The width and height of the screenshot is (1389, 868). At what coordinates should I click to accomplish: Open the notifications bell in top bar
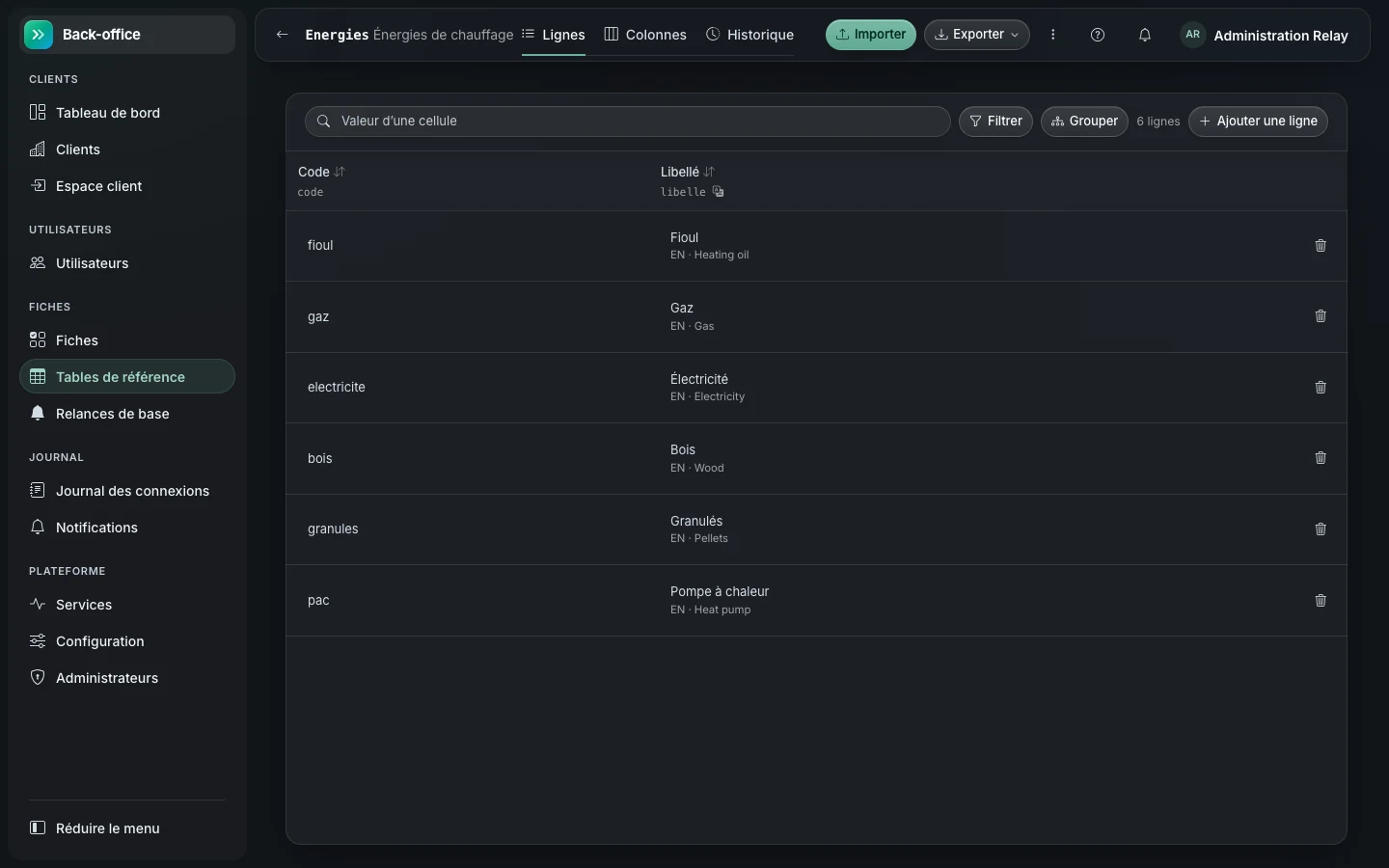1145,35
